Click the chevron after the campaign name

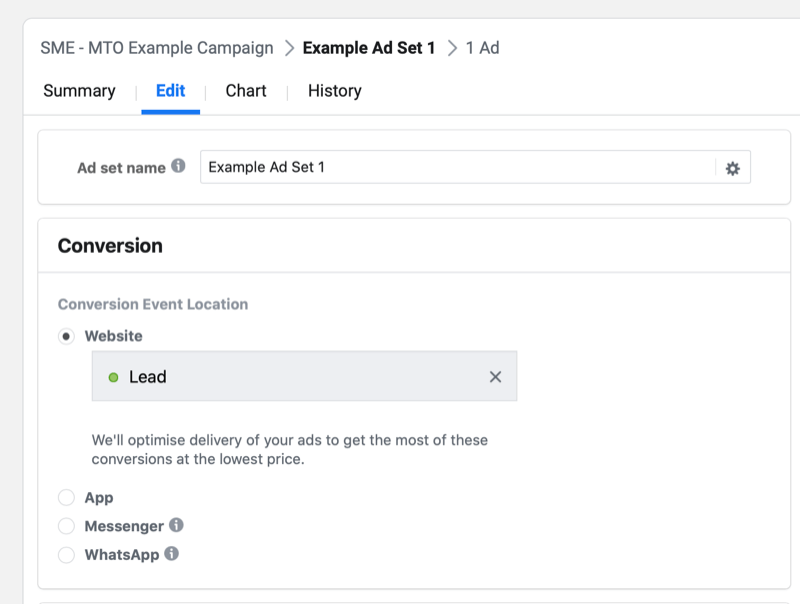point(289,47)
